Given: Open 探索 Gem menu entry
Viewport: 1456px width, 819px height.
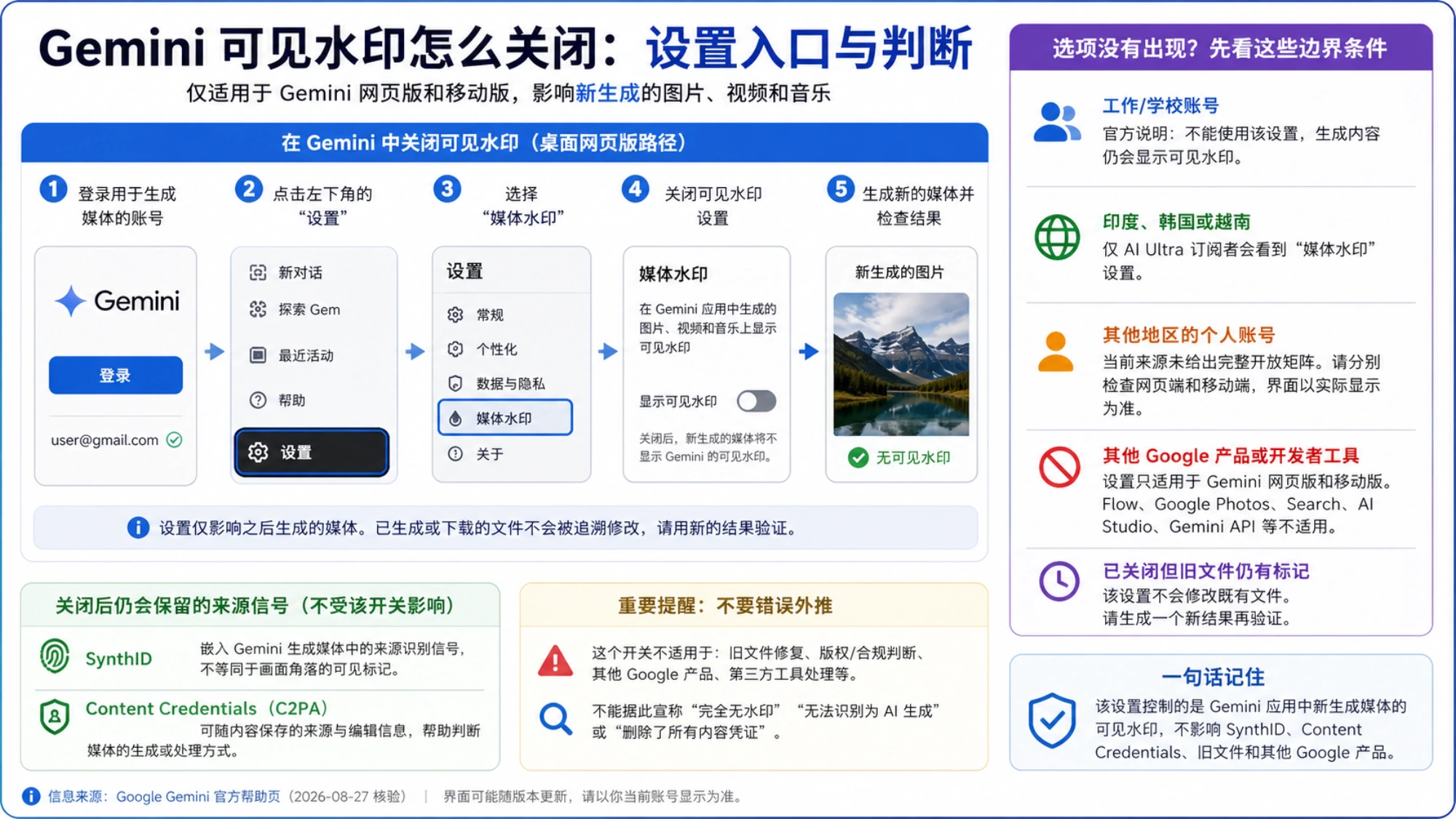Looking at the screenshot, I should click(295, 309).
